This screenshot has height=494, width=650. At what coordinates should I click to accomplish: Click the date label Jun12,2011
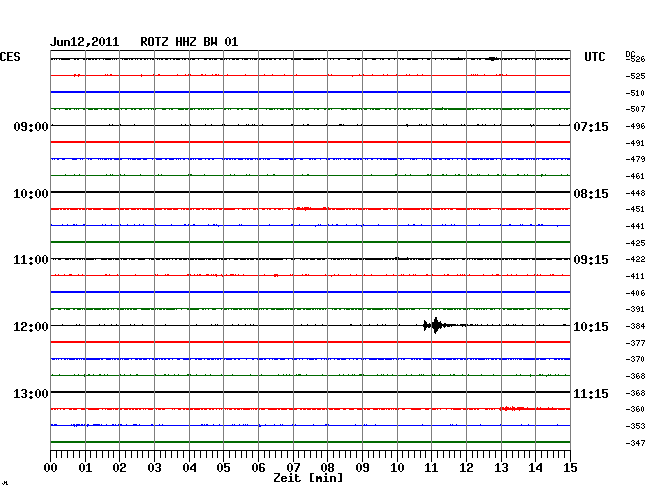click(85, 42)
